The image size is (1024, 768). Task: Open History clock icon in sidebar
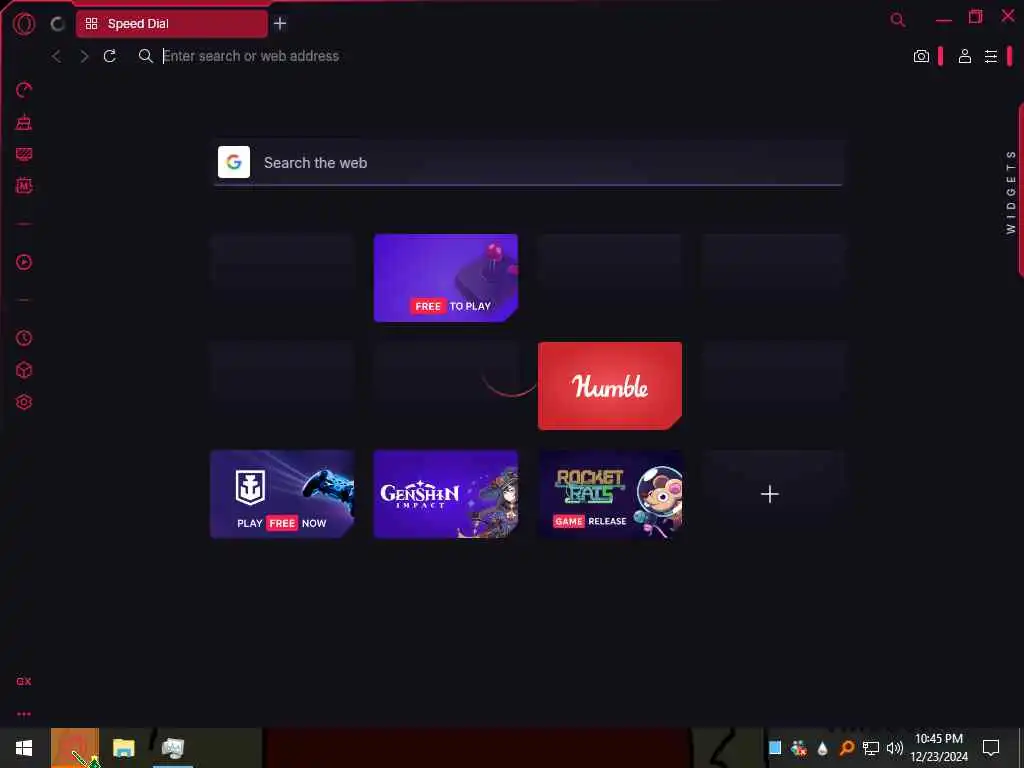click(x=24, y=338)
